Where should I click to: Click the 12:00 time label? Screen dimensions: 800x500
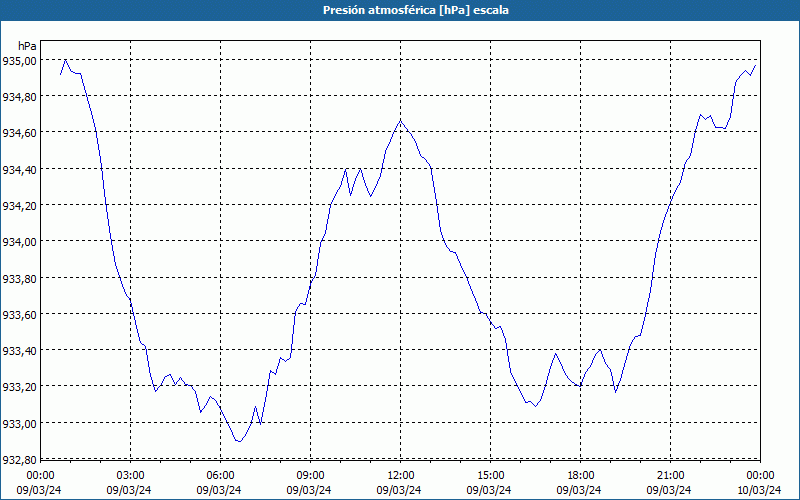(401, 476)
